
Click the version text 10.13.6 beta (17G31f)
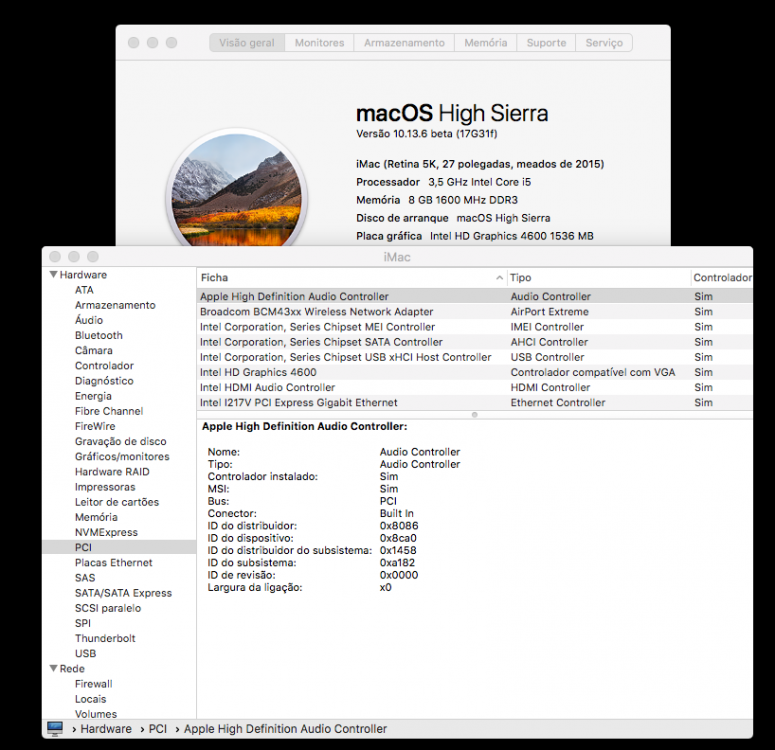(x=427, y=133)
